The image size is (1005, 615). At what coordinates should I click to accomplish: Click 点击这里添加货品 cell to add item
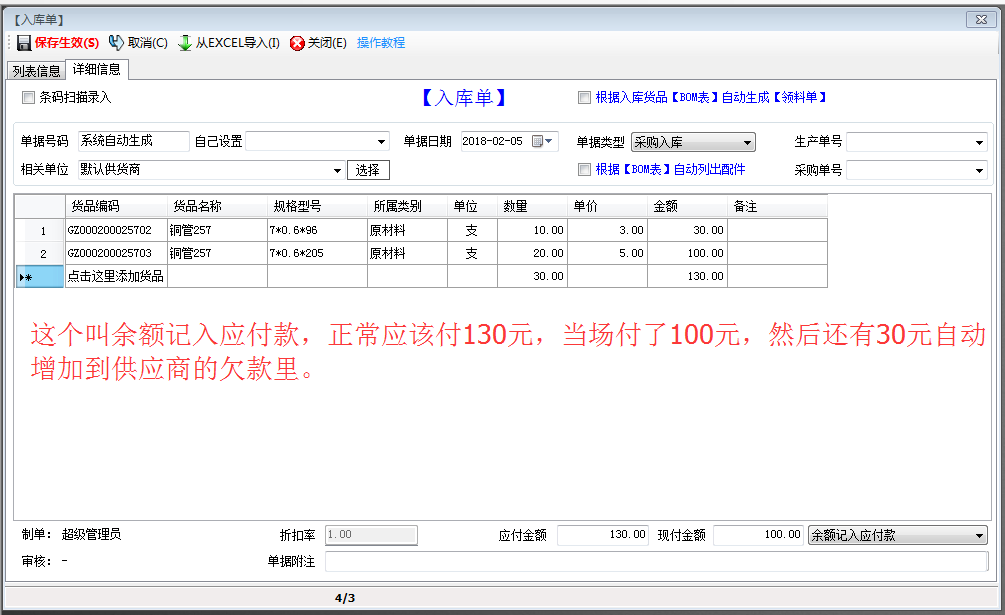(x=116, y=276)
